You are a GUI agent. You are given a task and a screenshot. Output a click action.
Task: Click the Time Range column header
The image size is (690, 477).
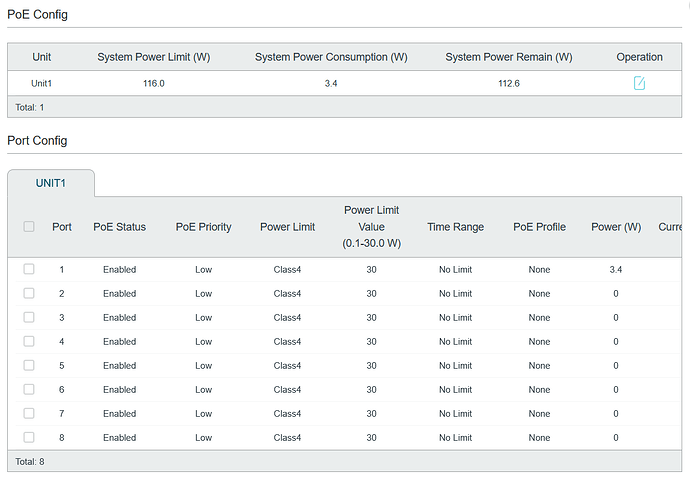(x=455, y=227)
